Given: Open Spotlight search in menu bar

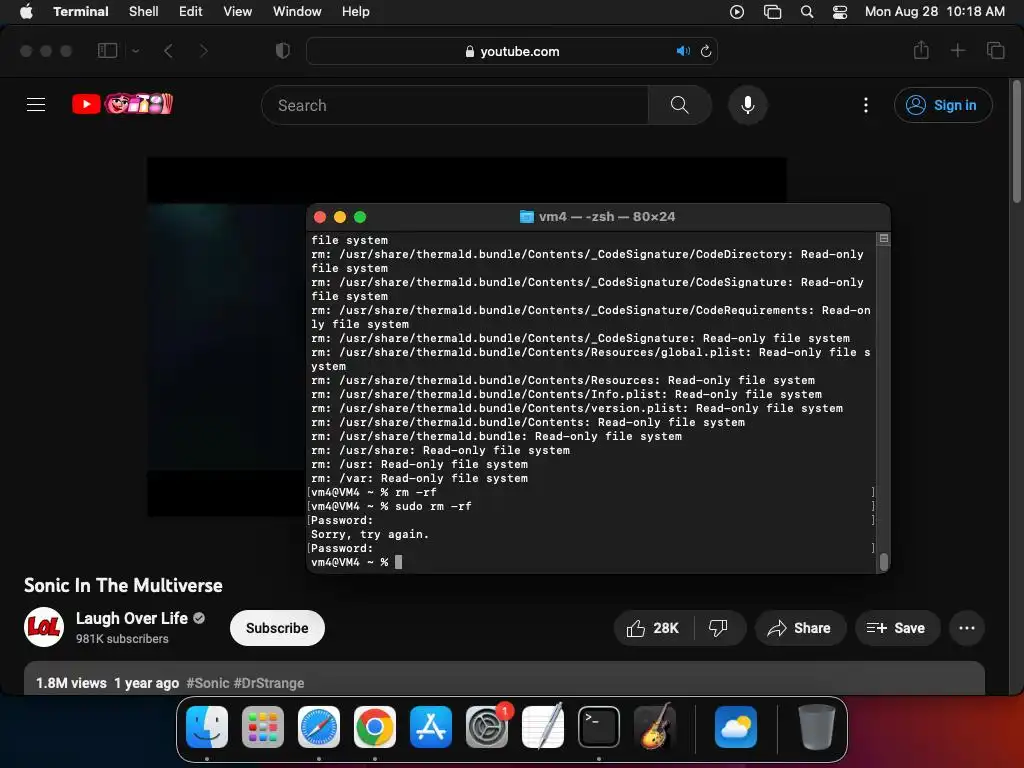Looking at the screenshot, I should click(807, 12).
